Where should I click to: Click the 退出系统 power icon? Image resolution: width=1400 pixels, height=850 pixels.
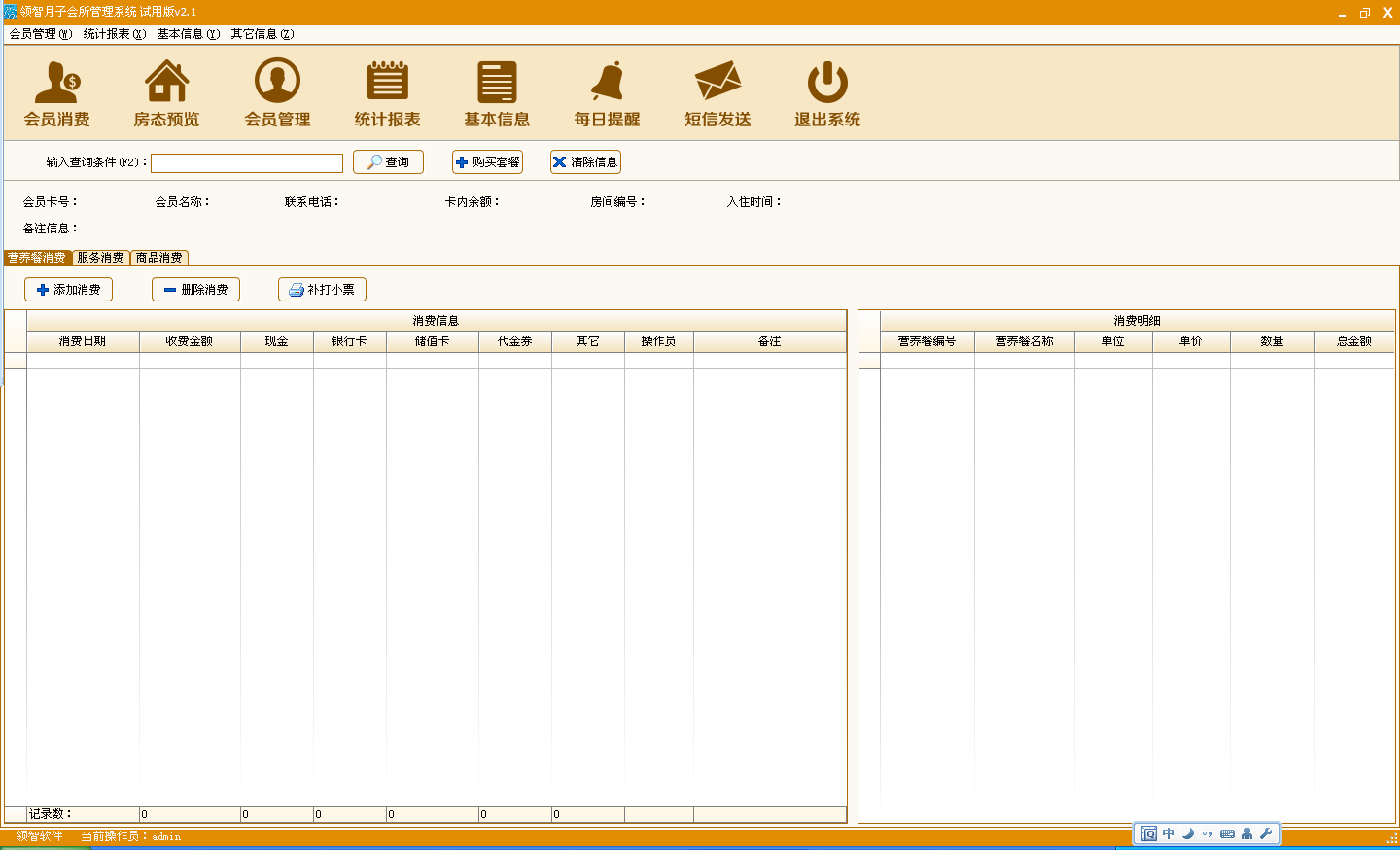click(x=827, y=93)
